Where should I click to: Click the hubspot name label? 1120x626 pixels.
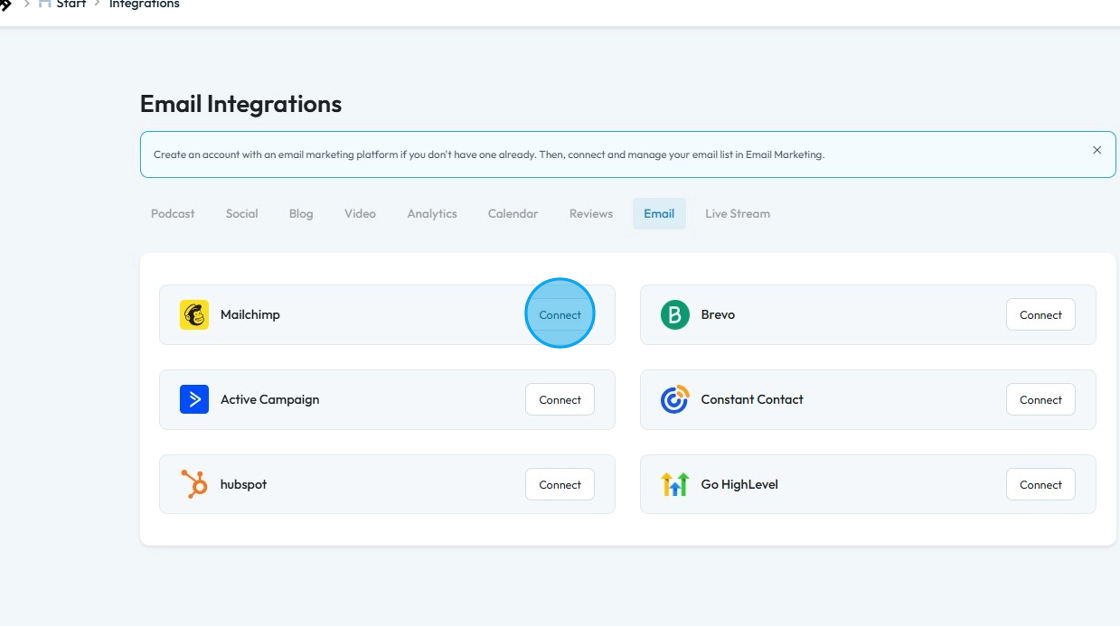tap(244, 485)
